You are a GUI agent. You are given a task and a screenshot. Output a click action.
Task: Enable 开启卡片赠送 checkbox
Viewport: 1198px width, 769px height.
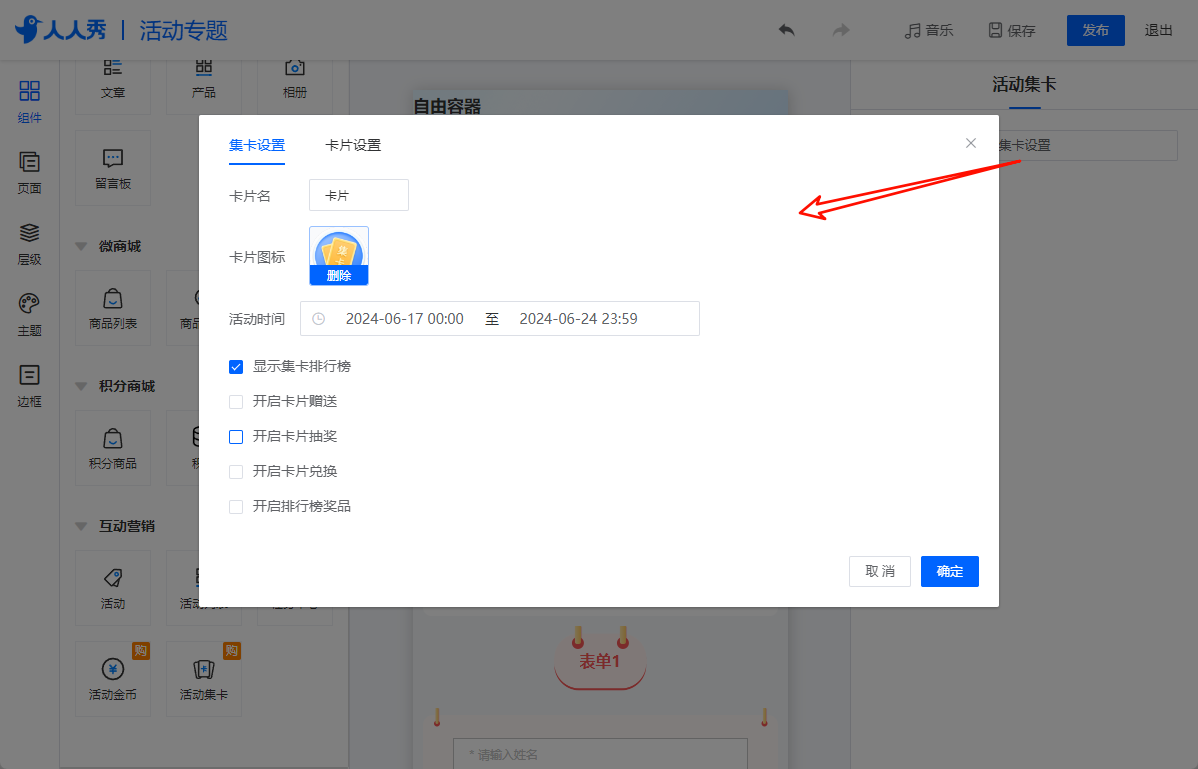pyautogui.click(x=236, y=402)
